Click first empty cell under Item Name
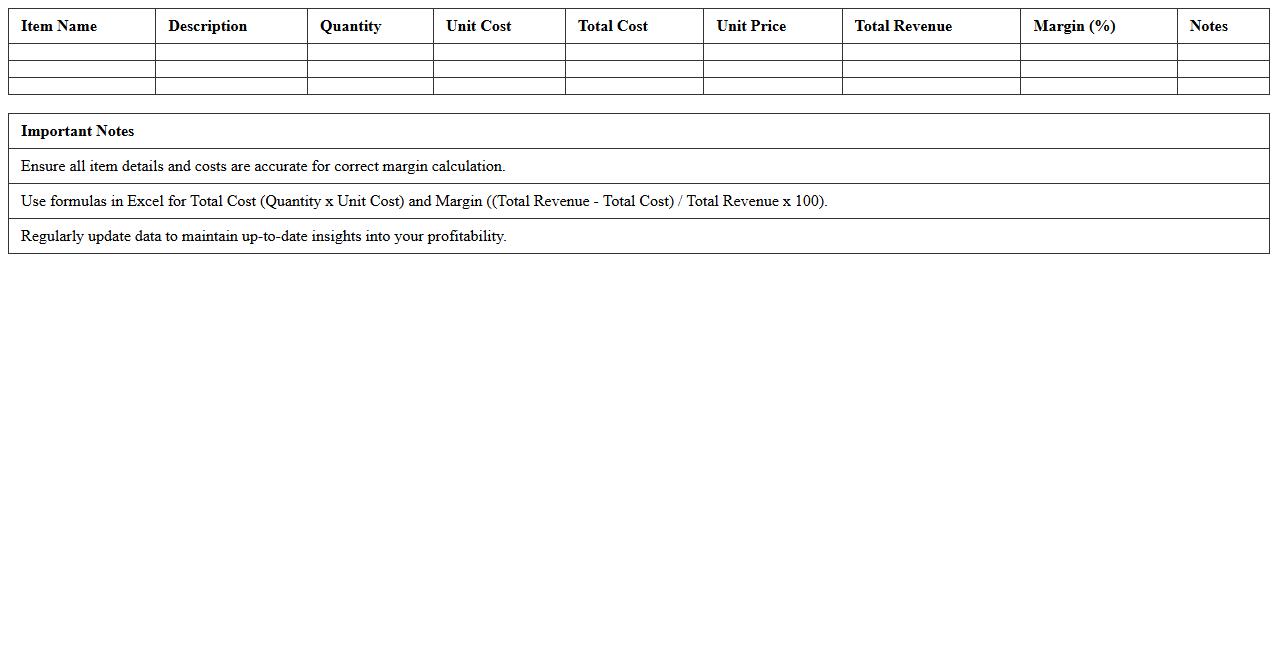1278x650 pixels. tap(82, 52)
